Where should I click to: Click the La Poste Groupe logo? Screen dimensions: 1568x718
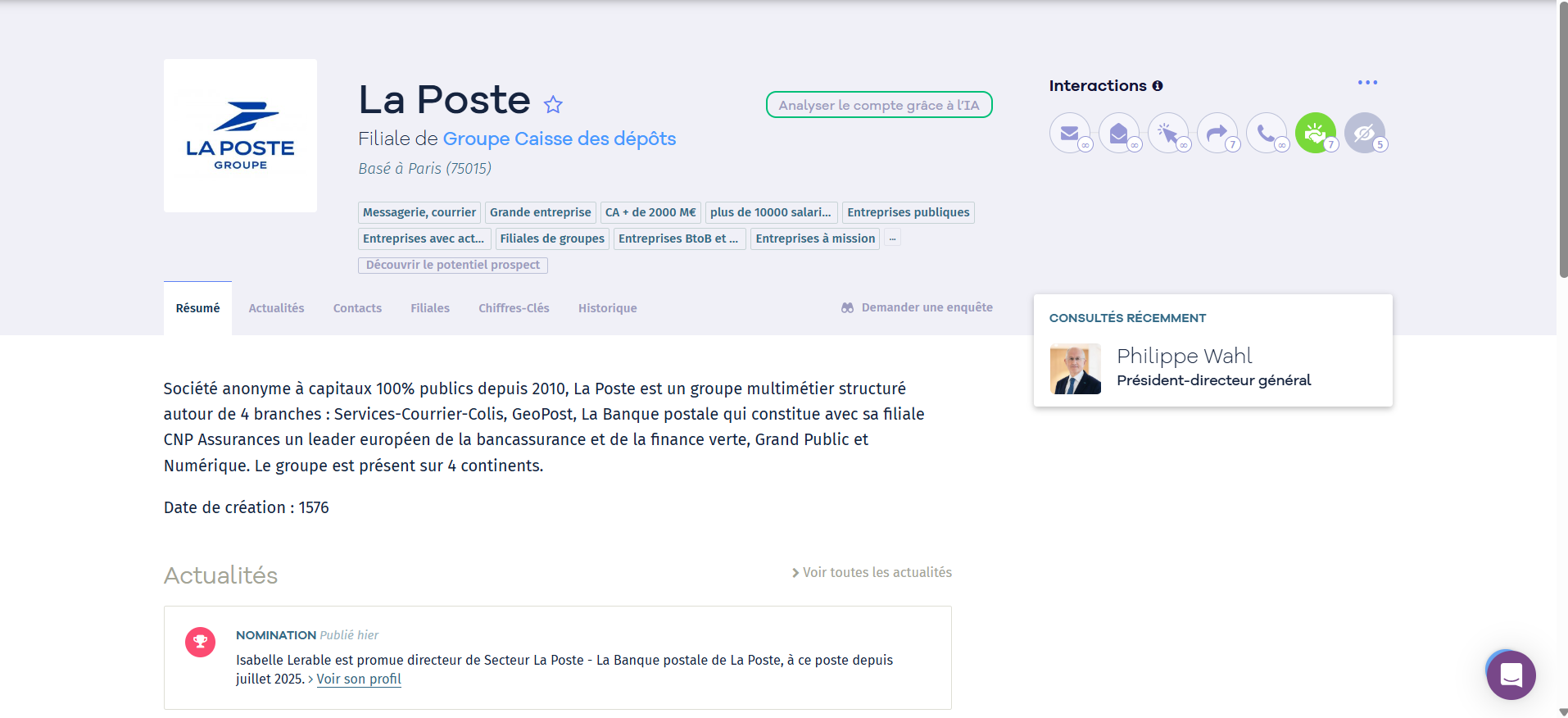pyautogui.click(x=240, y=135)
